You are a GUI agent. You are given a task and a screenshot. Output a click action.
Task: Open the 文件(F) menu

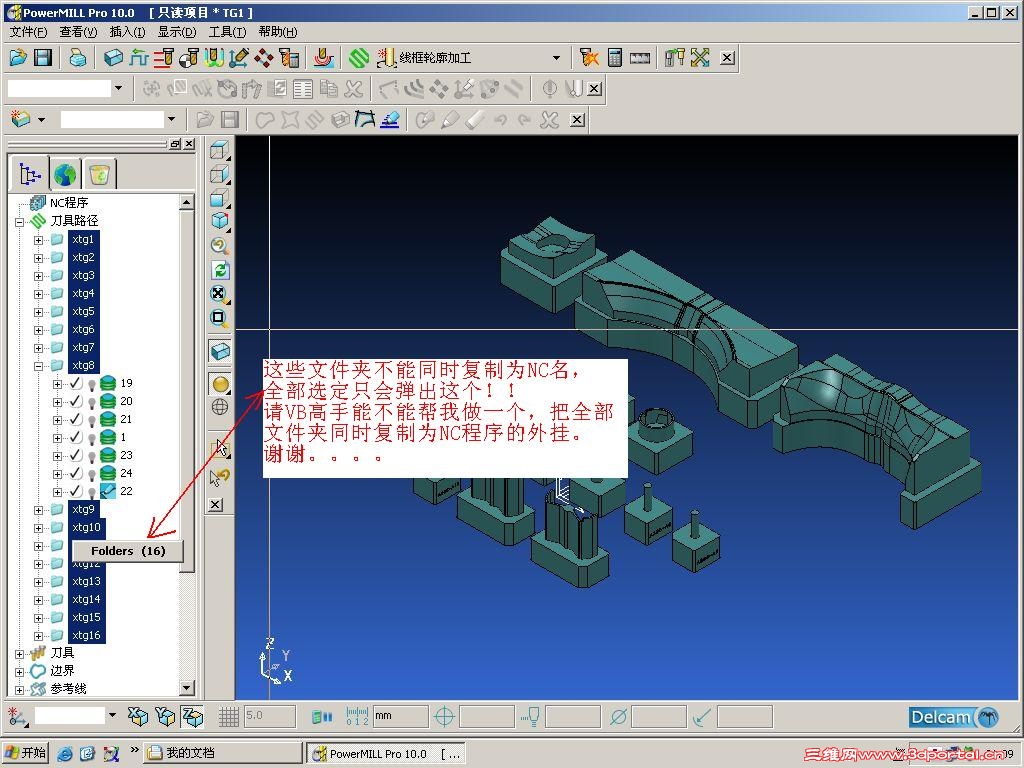[x=28, y=32]
